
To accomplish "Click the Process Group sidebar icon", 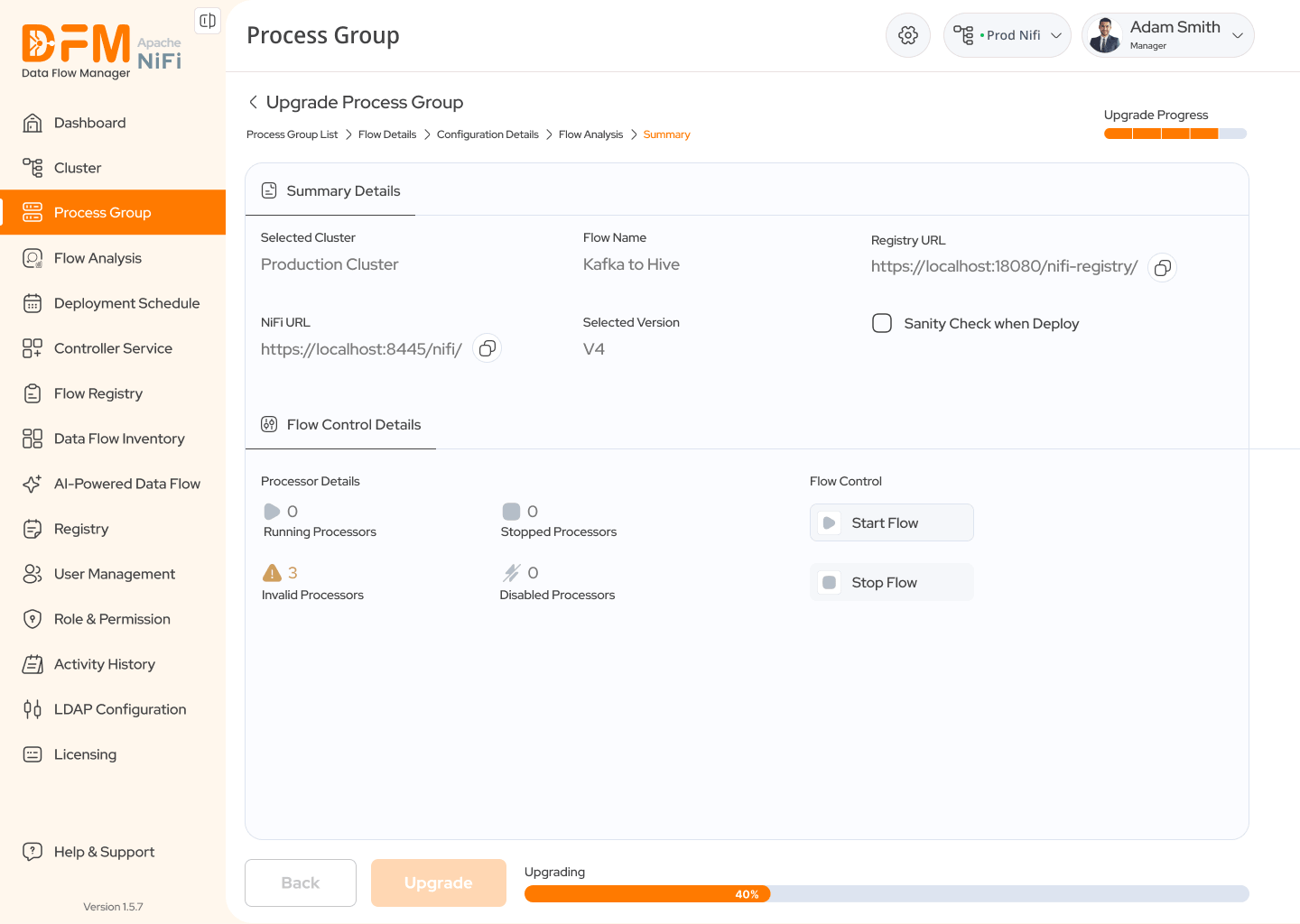I will [32, 212].
